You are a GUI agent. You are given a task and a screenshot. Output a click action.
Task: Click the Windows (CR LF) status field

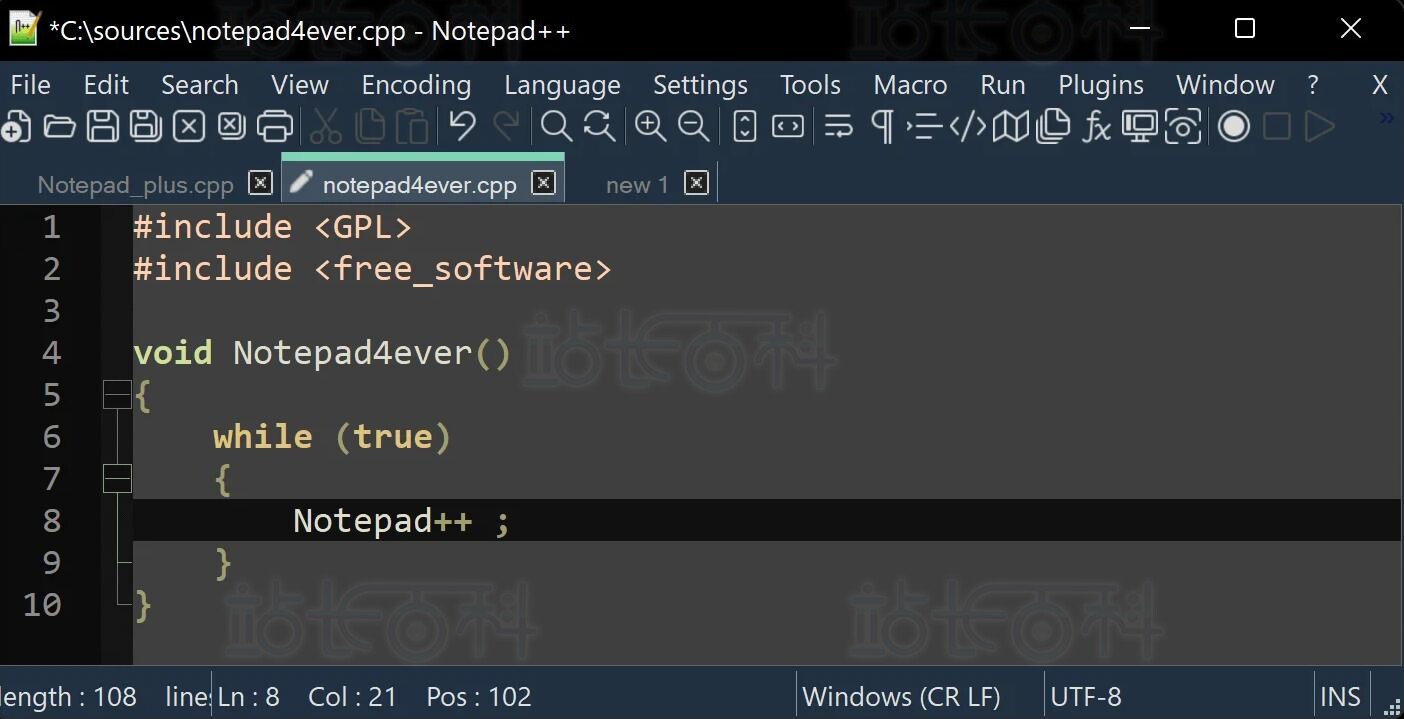coord(901,697)
